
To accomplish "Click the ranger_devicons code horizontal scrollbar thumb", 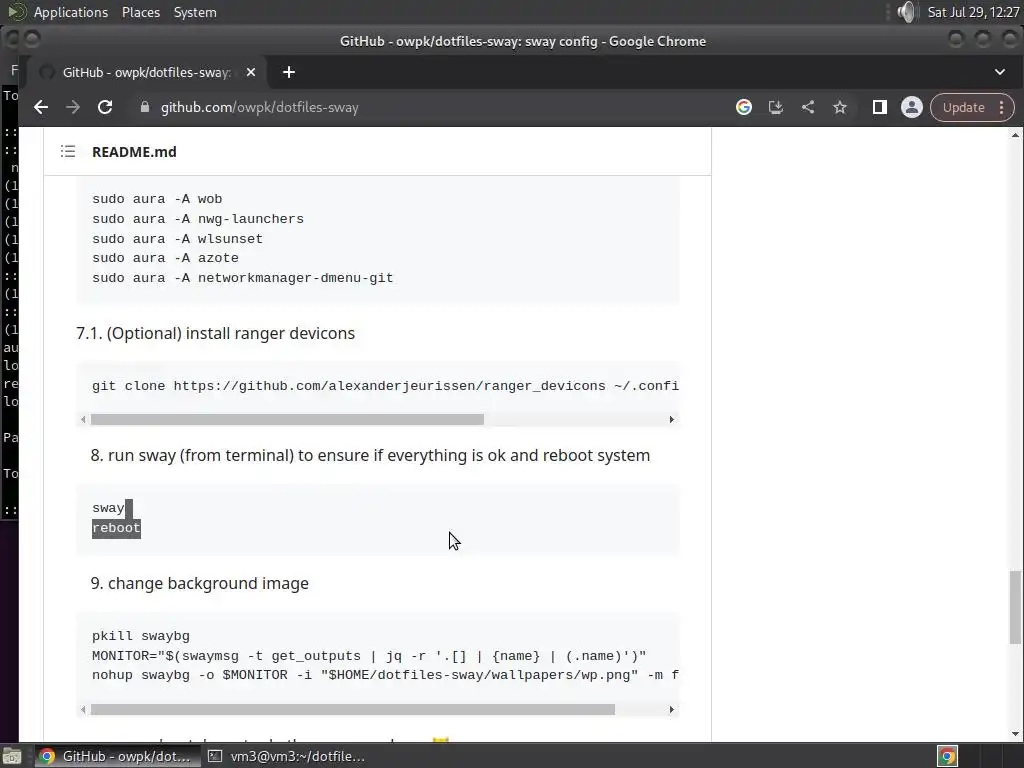I will [287, 419].
